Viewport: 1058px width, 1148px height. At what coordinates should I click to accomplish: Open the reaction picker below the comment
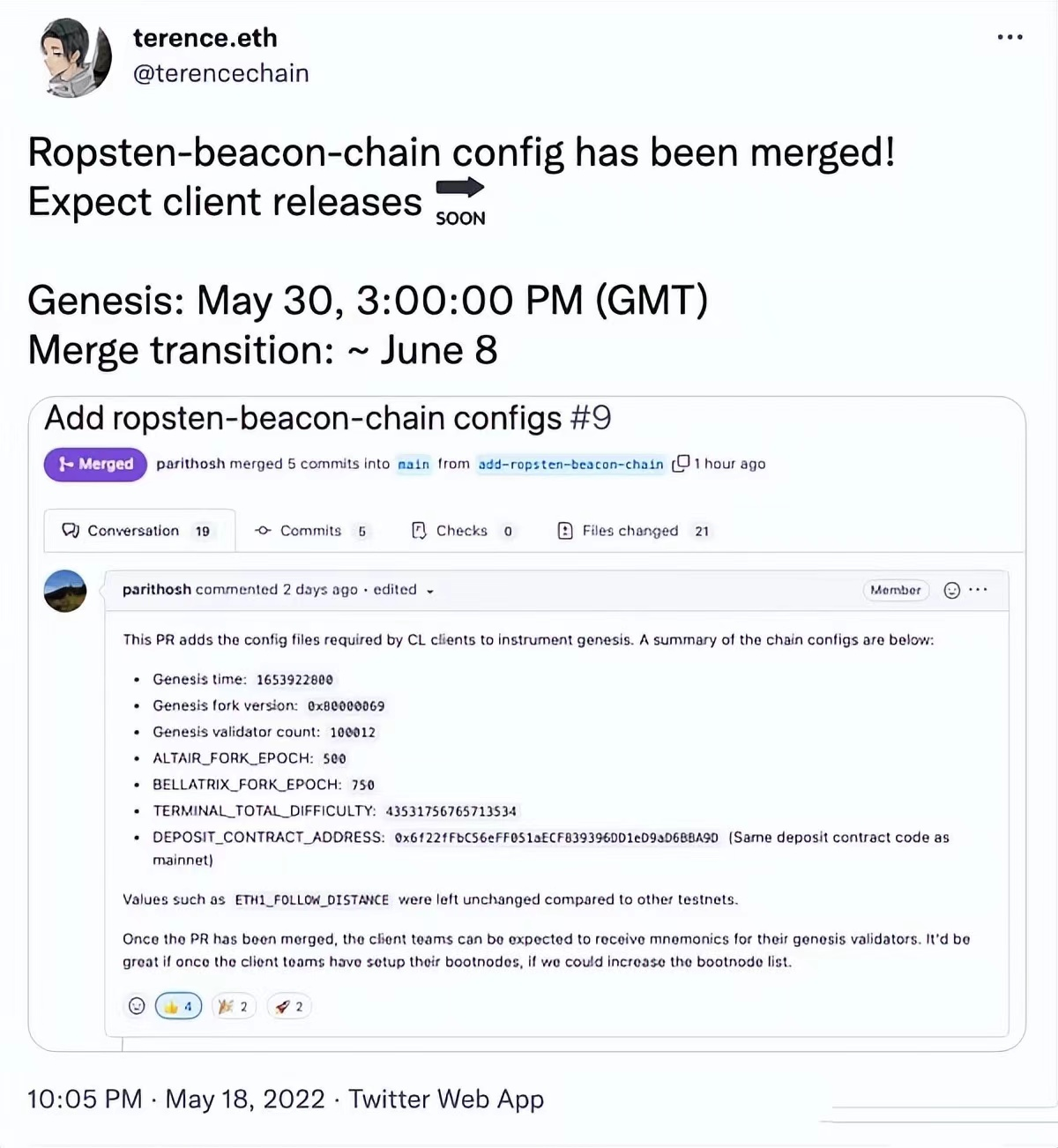coord(137,1005)
